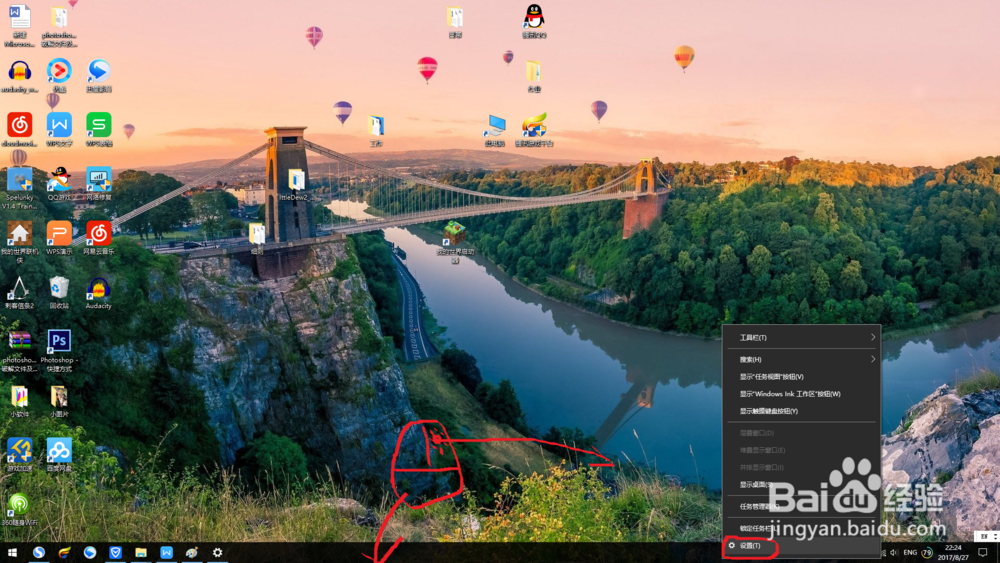The height and width of the screenshot is (563, 1000).
Task: Open the 小软件 folder
Action: 20,402
